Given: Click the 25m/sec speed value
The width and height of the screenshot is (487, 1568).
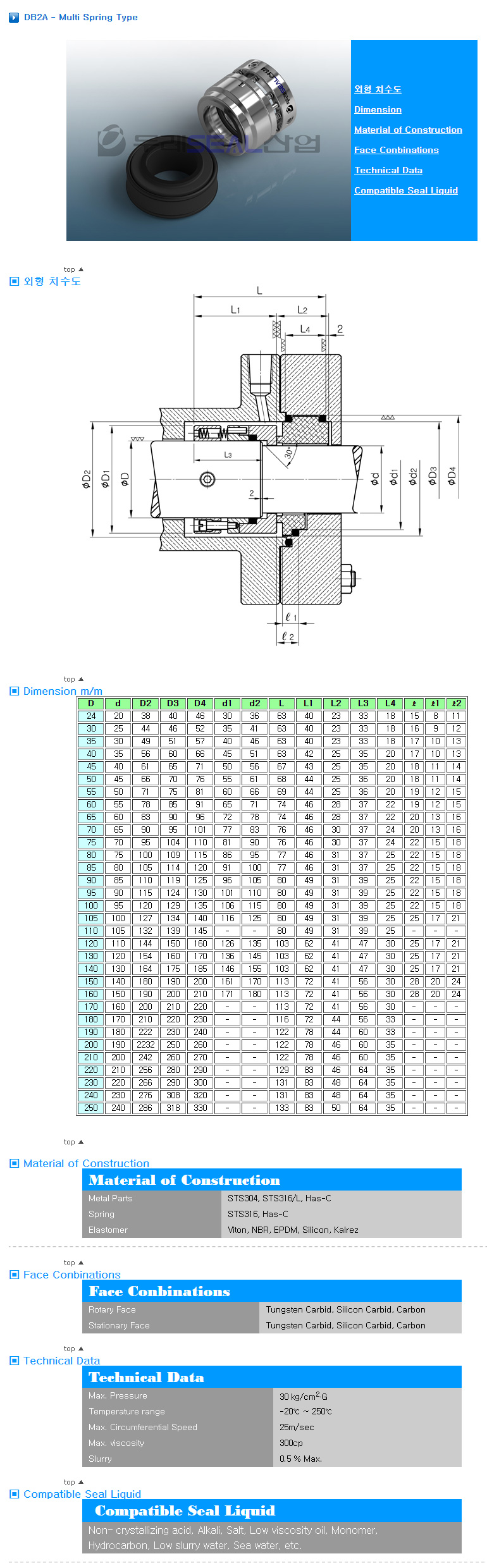Looking at the screenshot, I should [x=297, y=1427].
